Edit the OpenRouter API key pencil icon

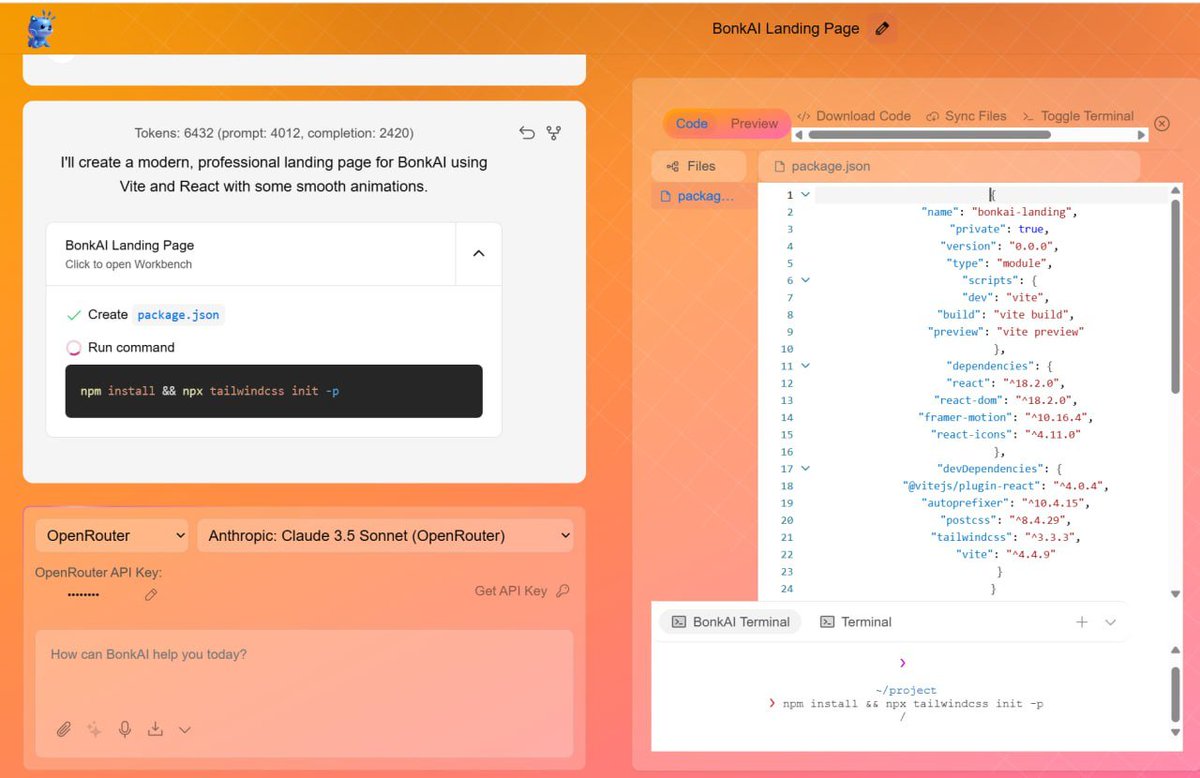151,594
